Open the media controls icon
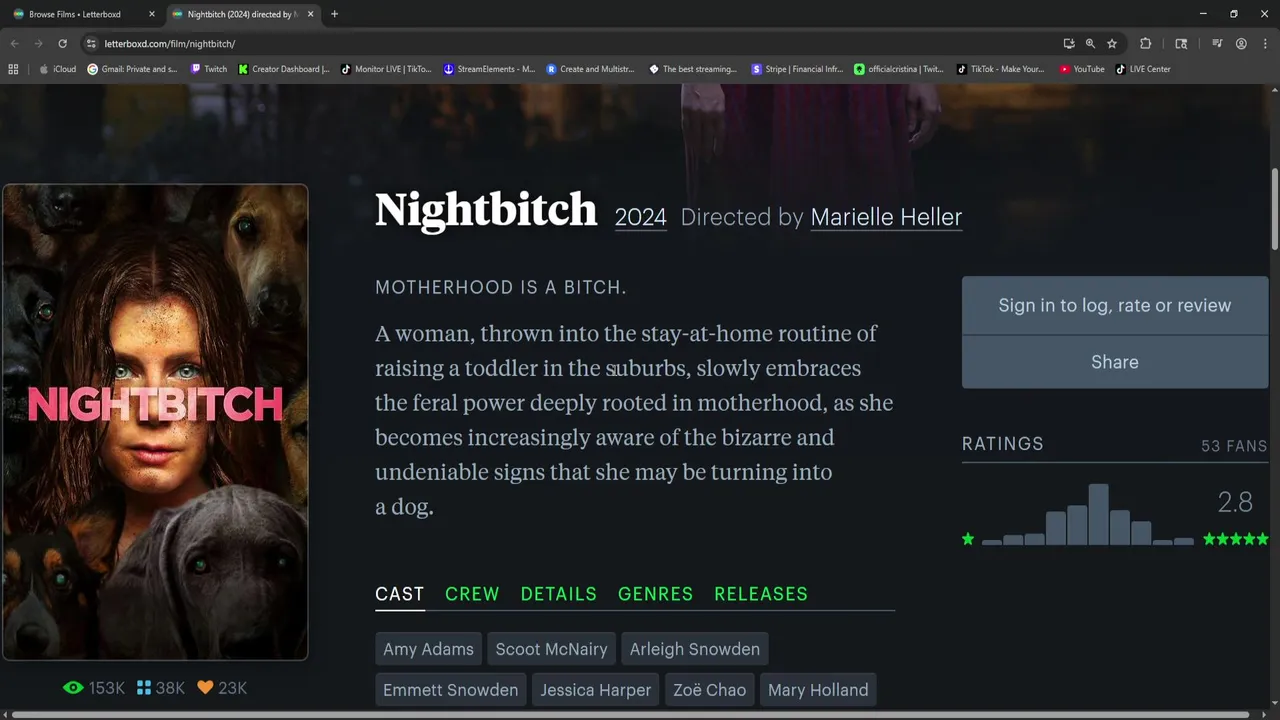The image size is (1280, 720). (x=1217, y=44)
